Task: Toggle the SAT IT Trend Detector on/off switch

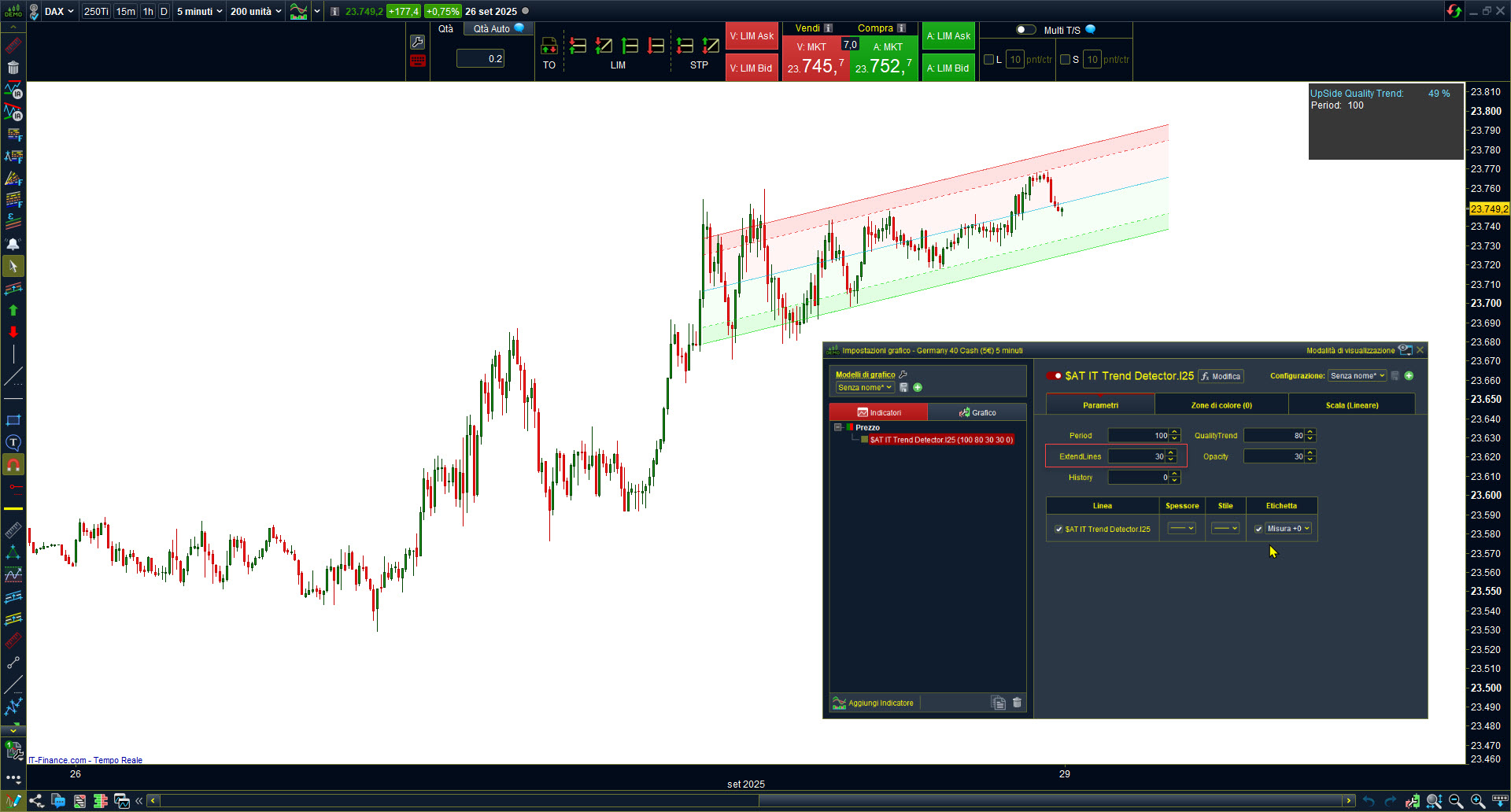Action: [x=1054, y=376]
